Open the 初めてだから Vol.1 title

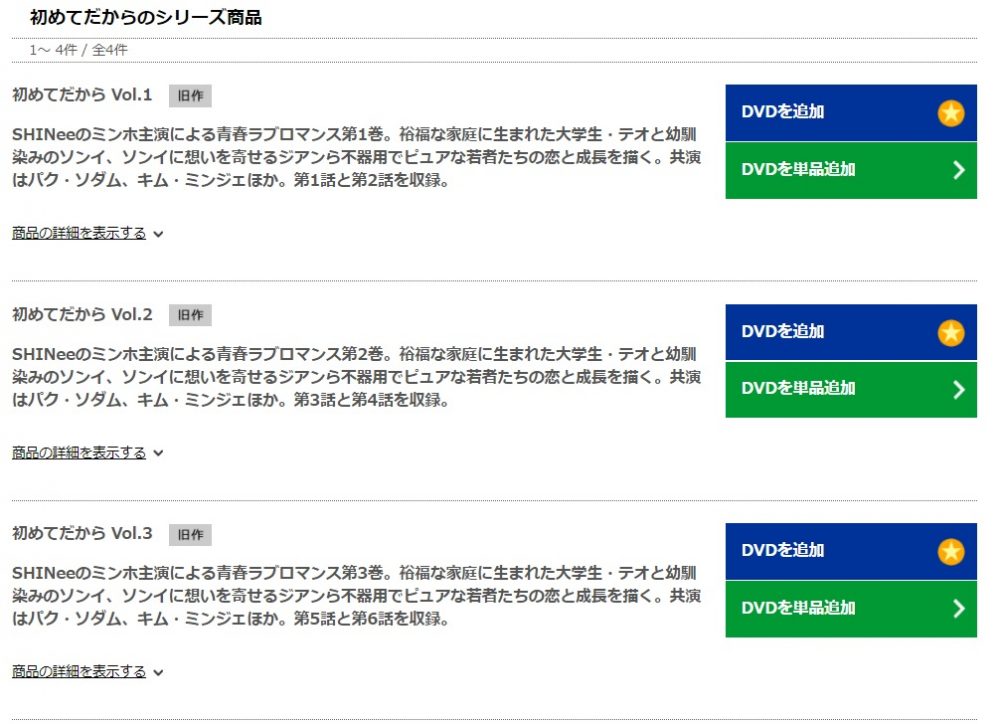(x=82, y=95)
